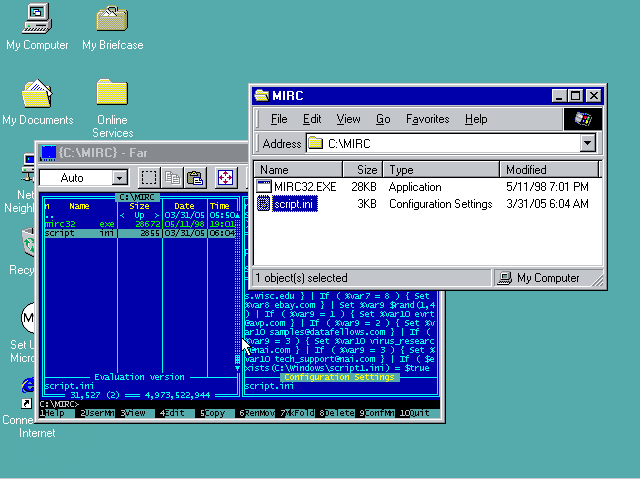The image size is (640, 480).
Task: Select the script ini row in Far panel
Action: click(x=140, y=233)
